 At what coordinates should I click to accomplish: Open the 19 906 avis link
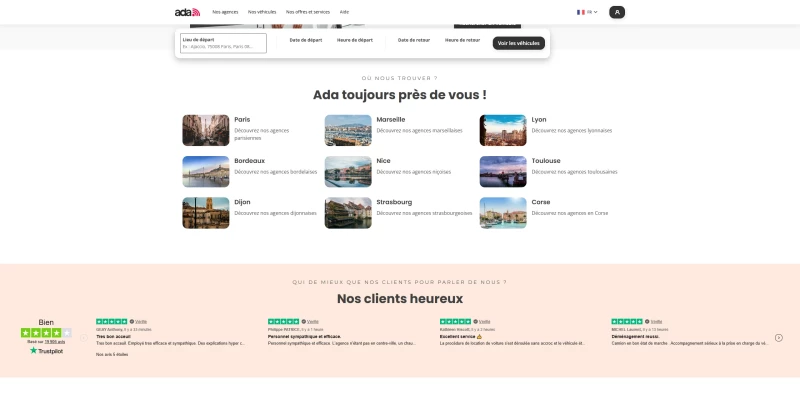(55, 342)
